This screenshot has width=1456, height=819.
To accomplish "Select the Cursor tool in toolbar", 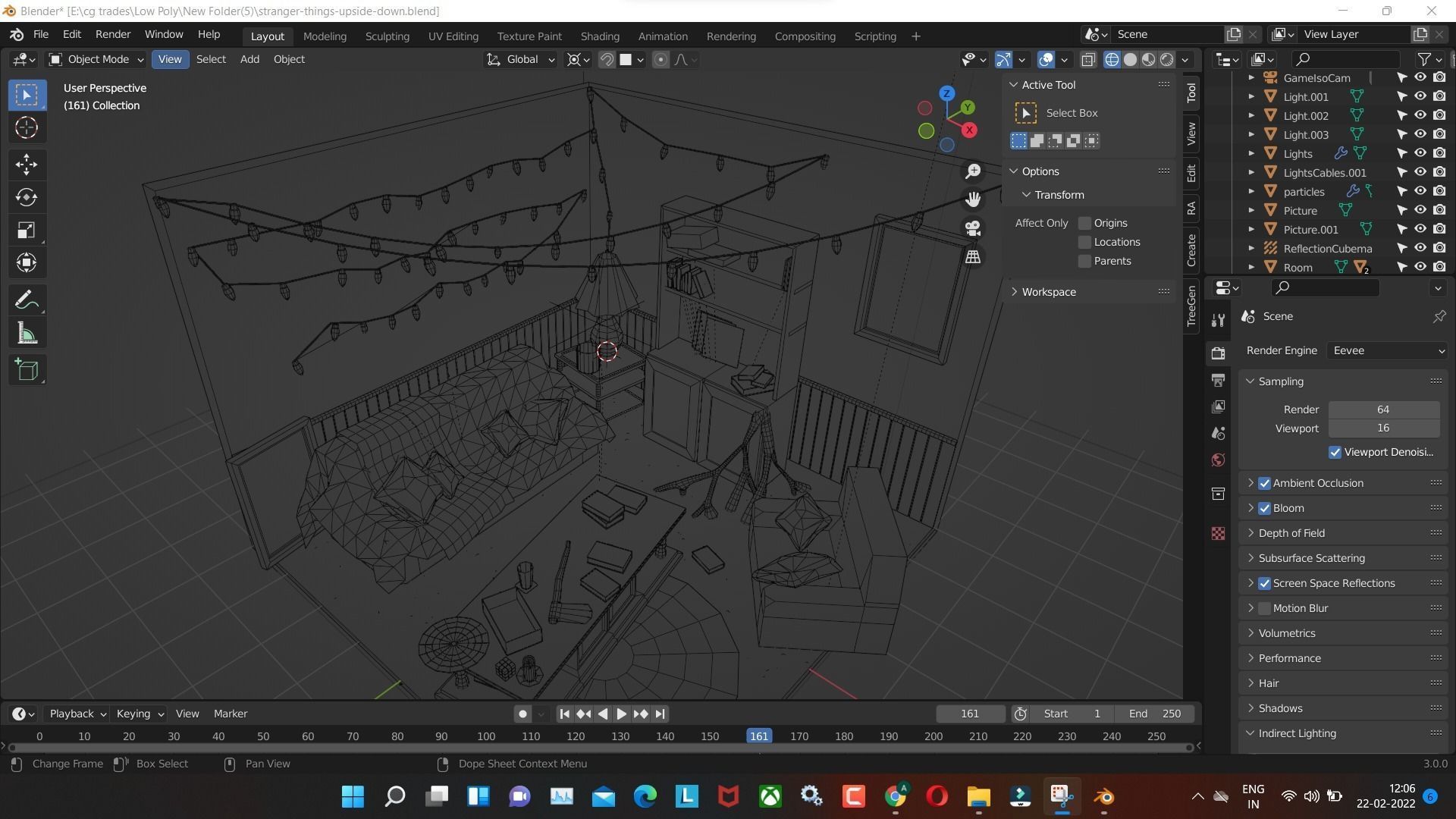I will tap(27, 127).
